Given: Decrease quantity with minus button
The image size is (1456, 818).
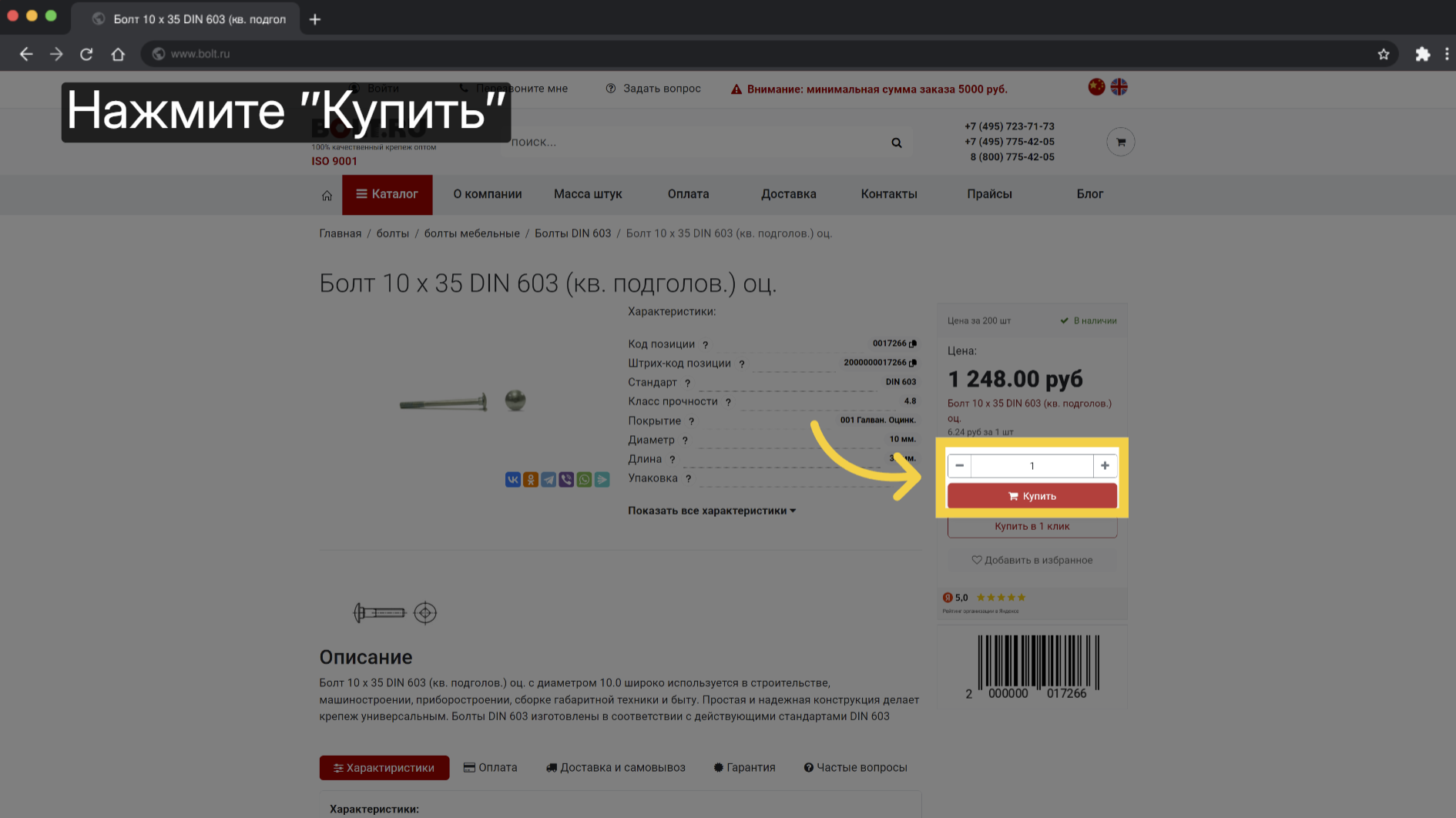Looking at the screenshot, I should [959, 465].
